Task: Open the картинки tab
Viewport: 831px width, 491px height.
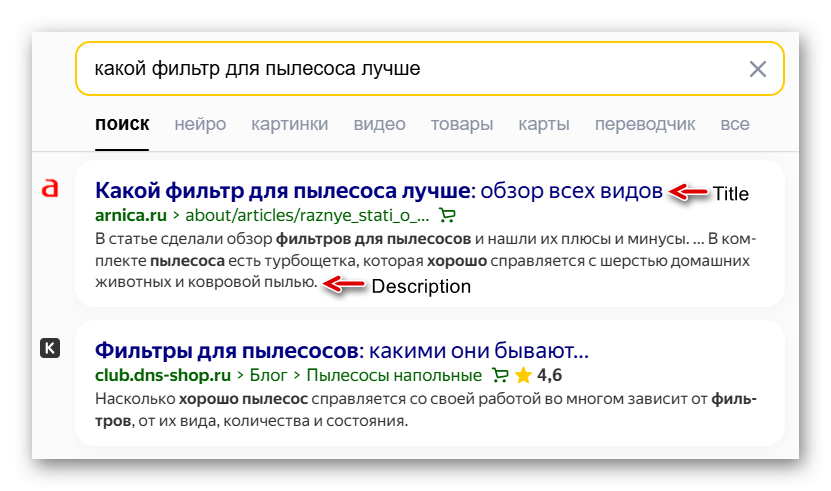Action: pos(290,125)
